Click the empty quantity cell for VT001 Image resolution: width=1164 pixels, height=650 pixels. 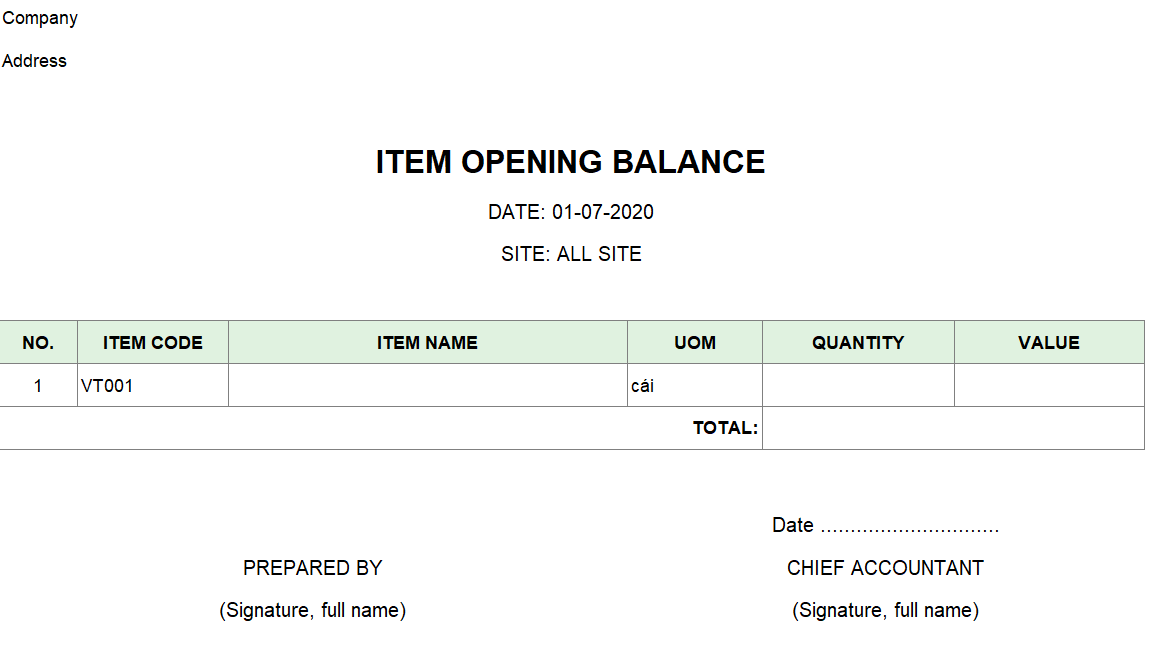(x=857, y=386)
